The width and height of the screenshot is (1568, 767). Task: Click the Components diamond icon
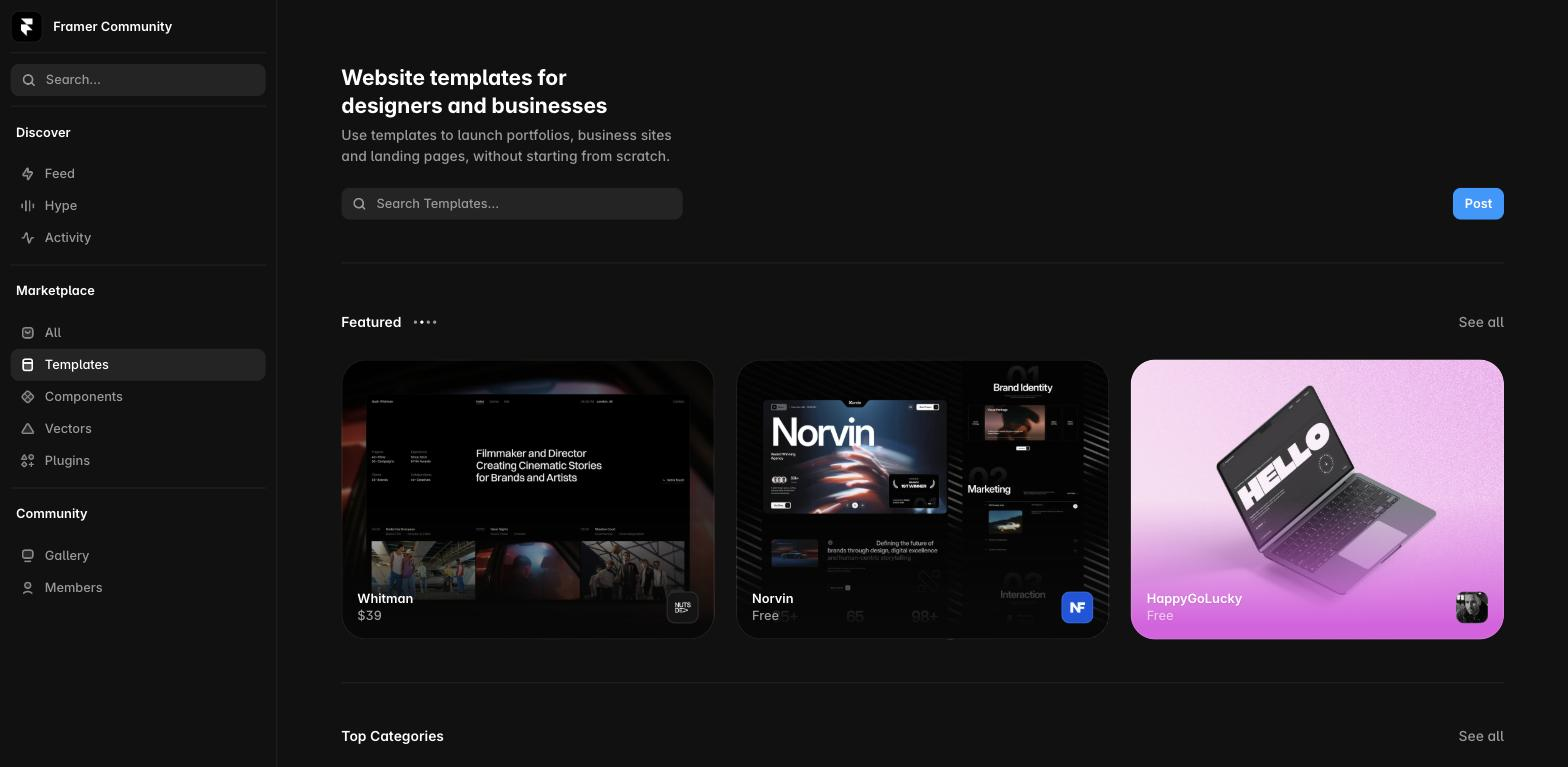click(x=28, y=397)
